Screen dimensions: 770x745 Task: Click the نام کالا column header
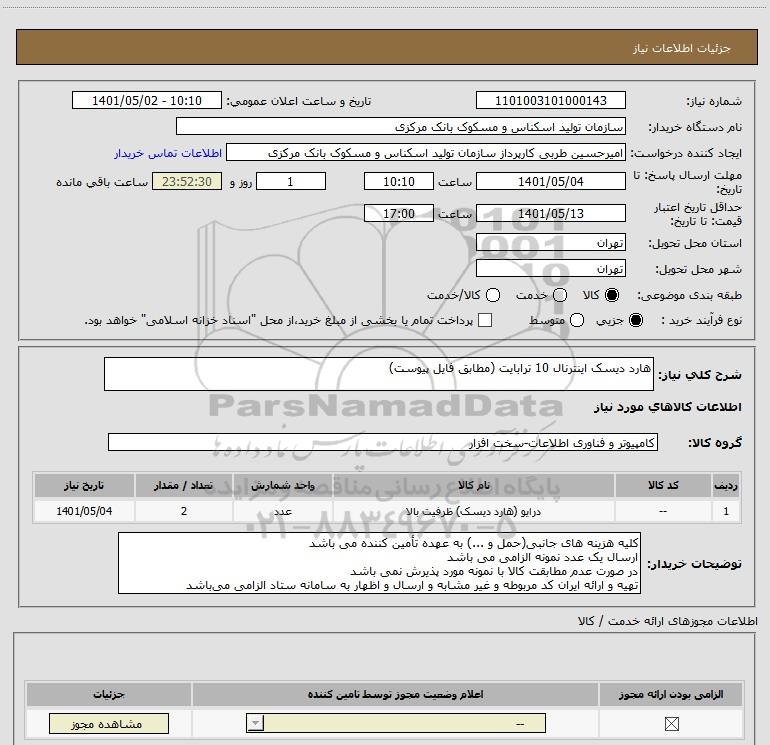pyautogui.click(x=473, y=485)
